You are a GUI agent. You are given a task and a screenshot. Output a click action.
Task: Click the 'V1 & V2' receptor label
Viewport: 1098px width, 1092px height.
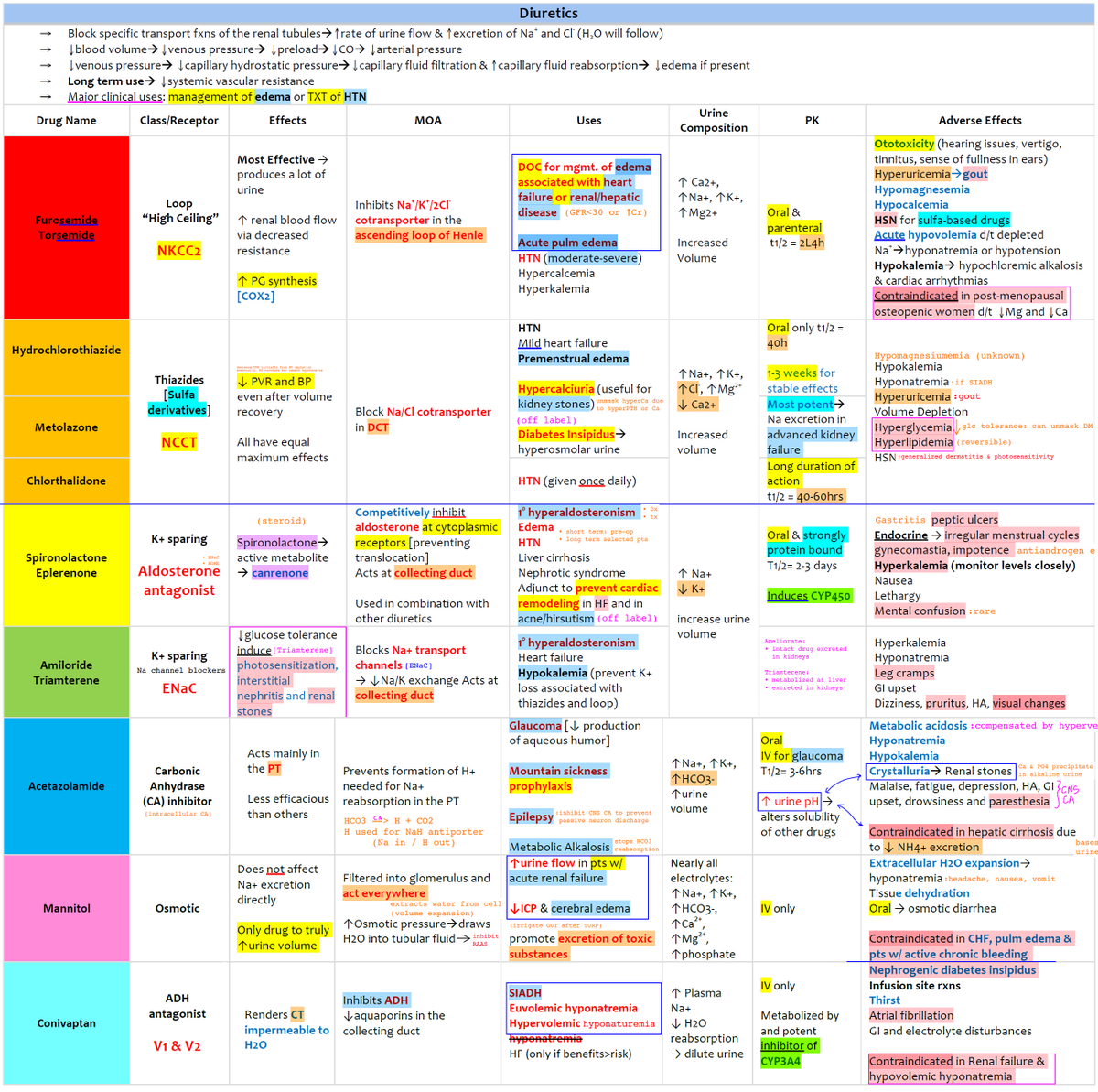tap(178, 1045)
